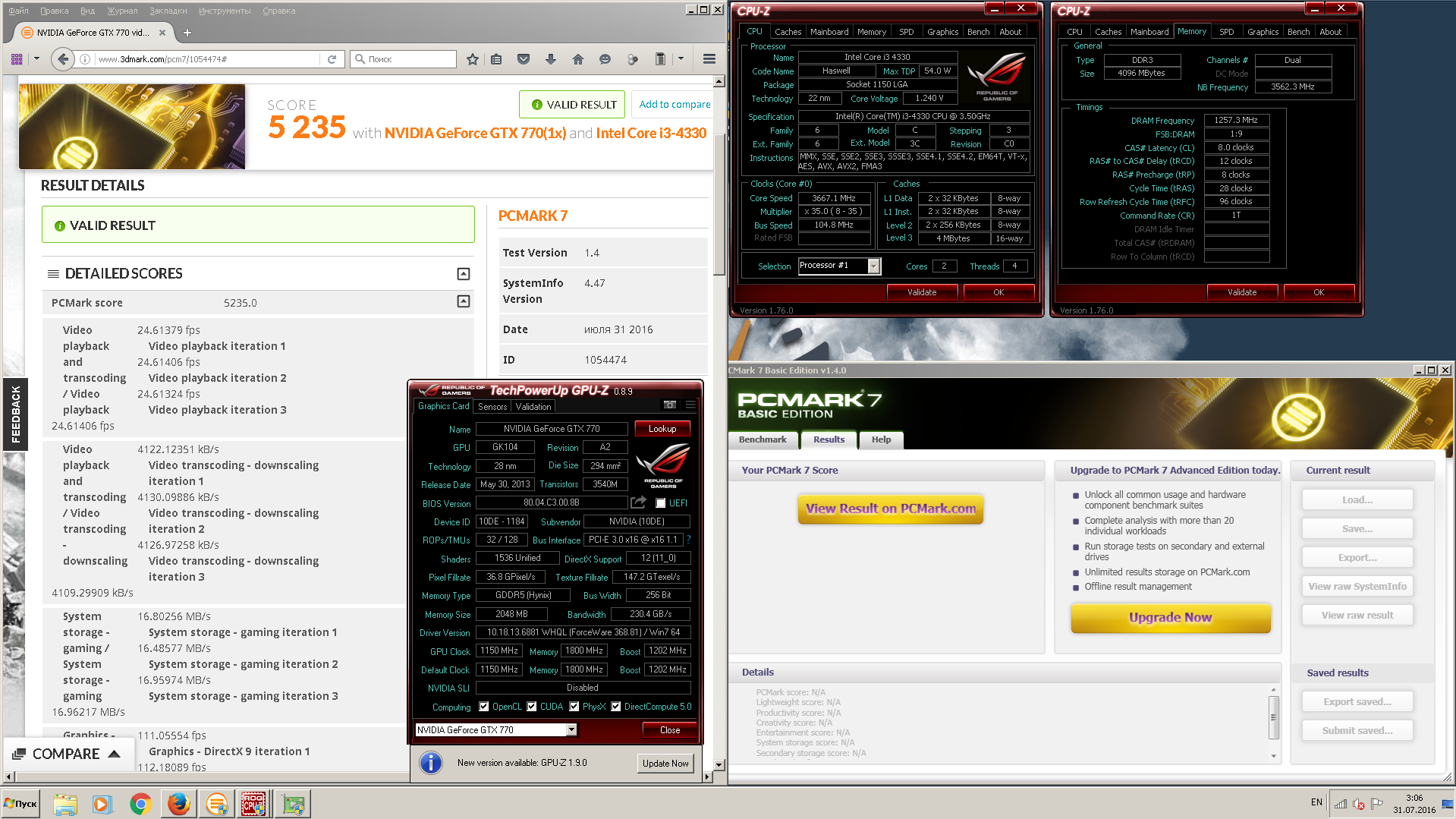Toggle the DirectCompute 5.0 checkbox

pyautogui.click(x=616, y=707)
